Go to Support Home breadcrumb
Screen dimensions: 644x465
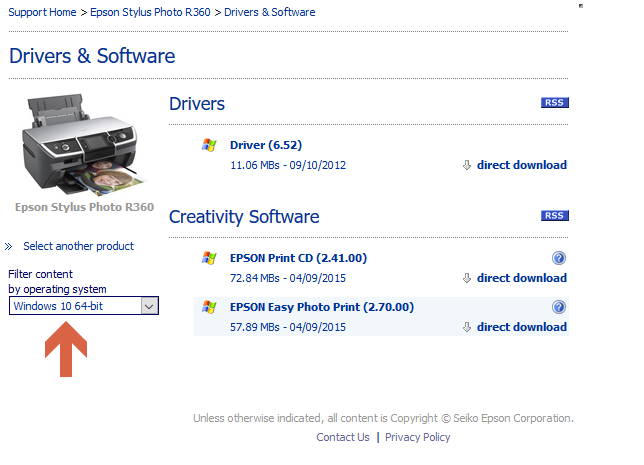42,12
